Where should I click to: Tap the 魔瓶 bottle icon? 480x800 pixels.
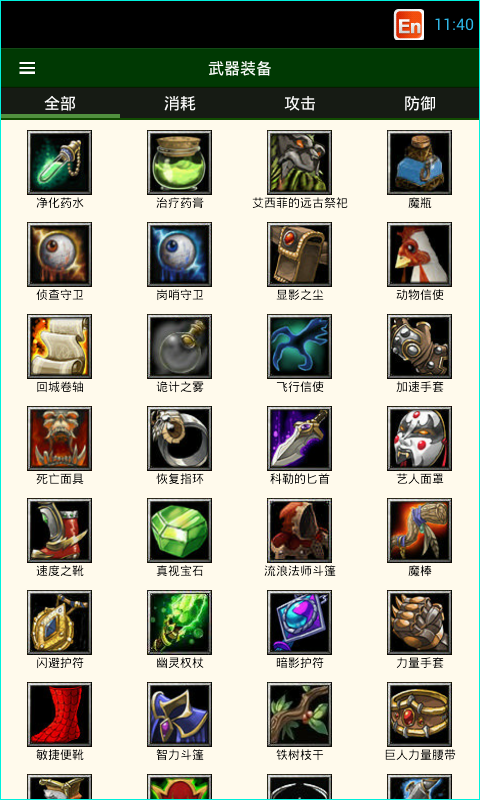pos(419,162)
